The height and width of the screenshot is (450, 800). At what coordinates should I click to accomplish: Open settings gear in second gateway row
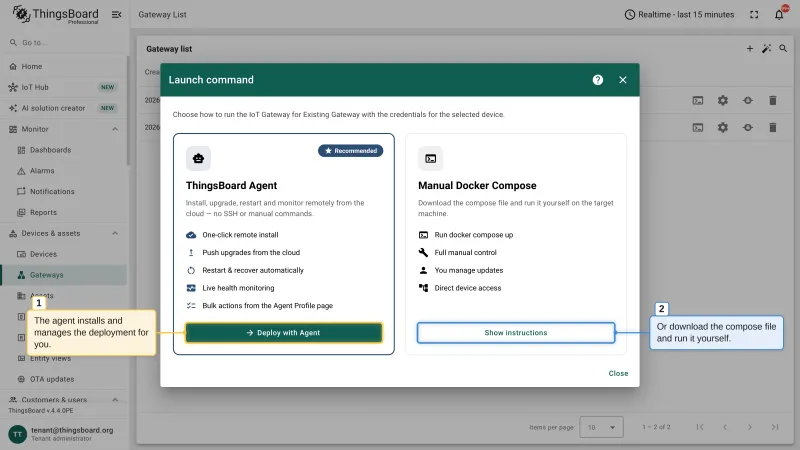coord(722,128)
